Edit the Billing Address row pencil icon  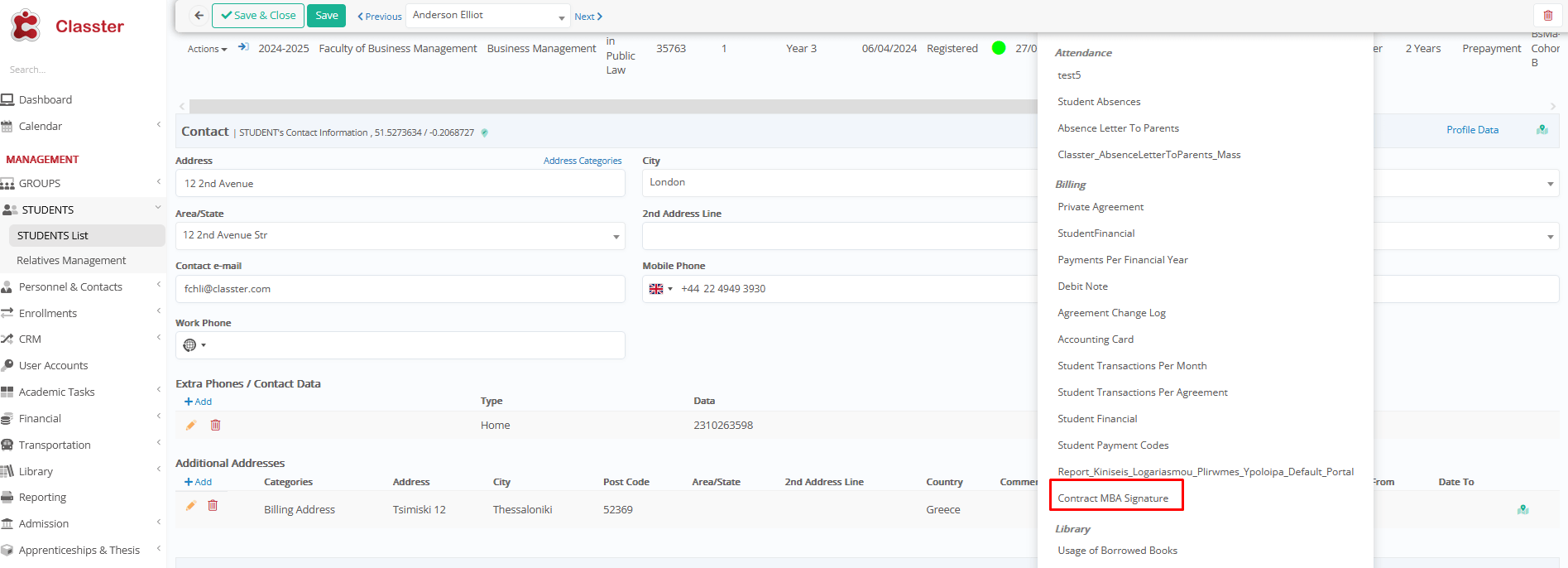click(x=191, y=506)
